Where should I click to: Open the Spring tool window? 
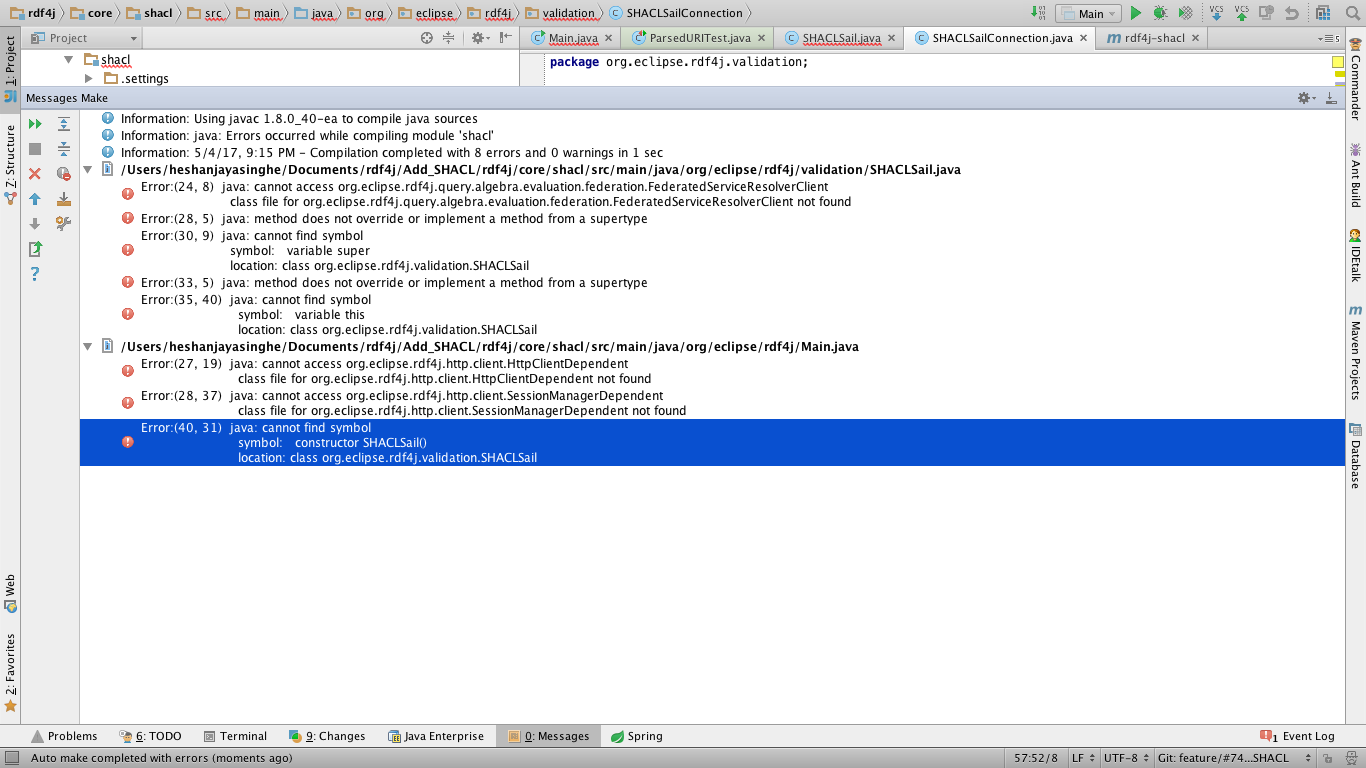636,736
